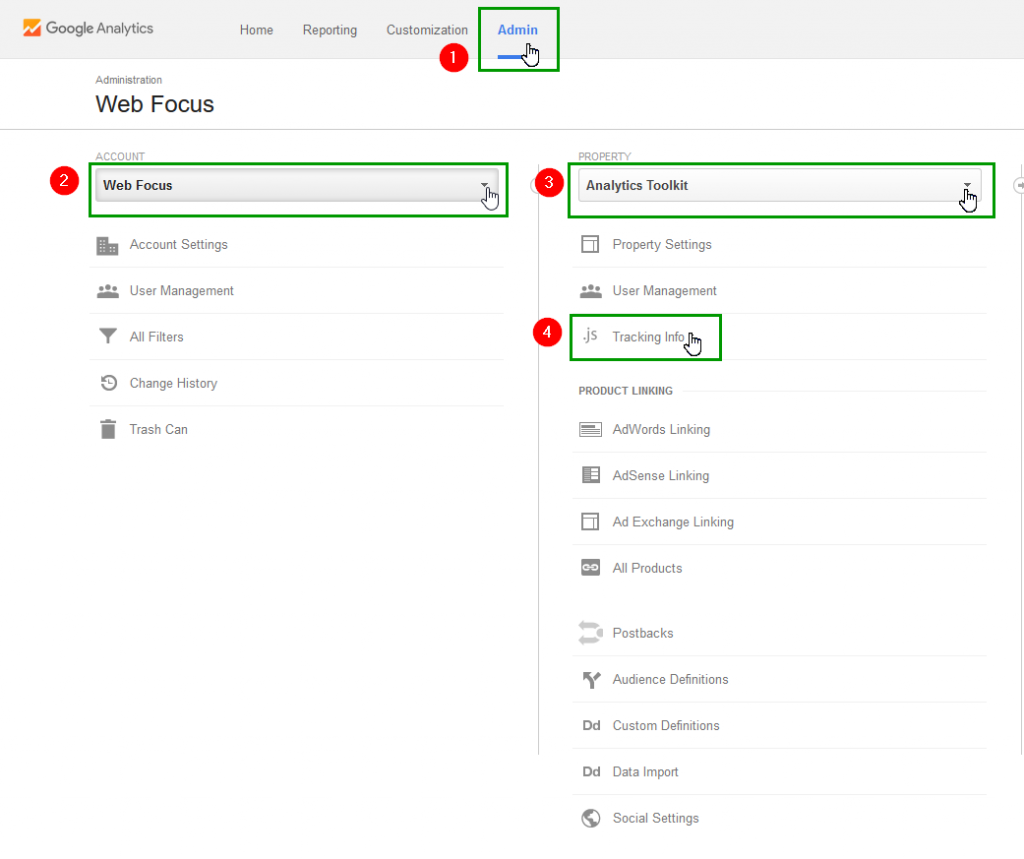The height and width of the screenshot is (859, 1024).
Task: Click the Google Analytics logo
Action: (x=88, y=28)
